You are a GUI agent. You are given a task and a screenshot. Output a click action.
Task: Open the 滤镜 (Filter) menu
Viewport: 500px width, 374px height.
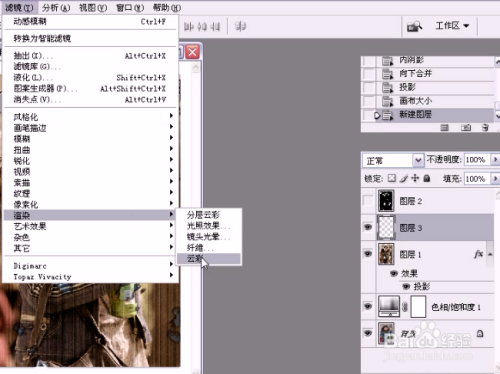tap(19, 7)
